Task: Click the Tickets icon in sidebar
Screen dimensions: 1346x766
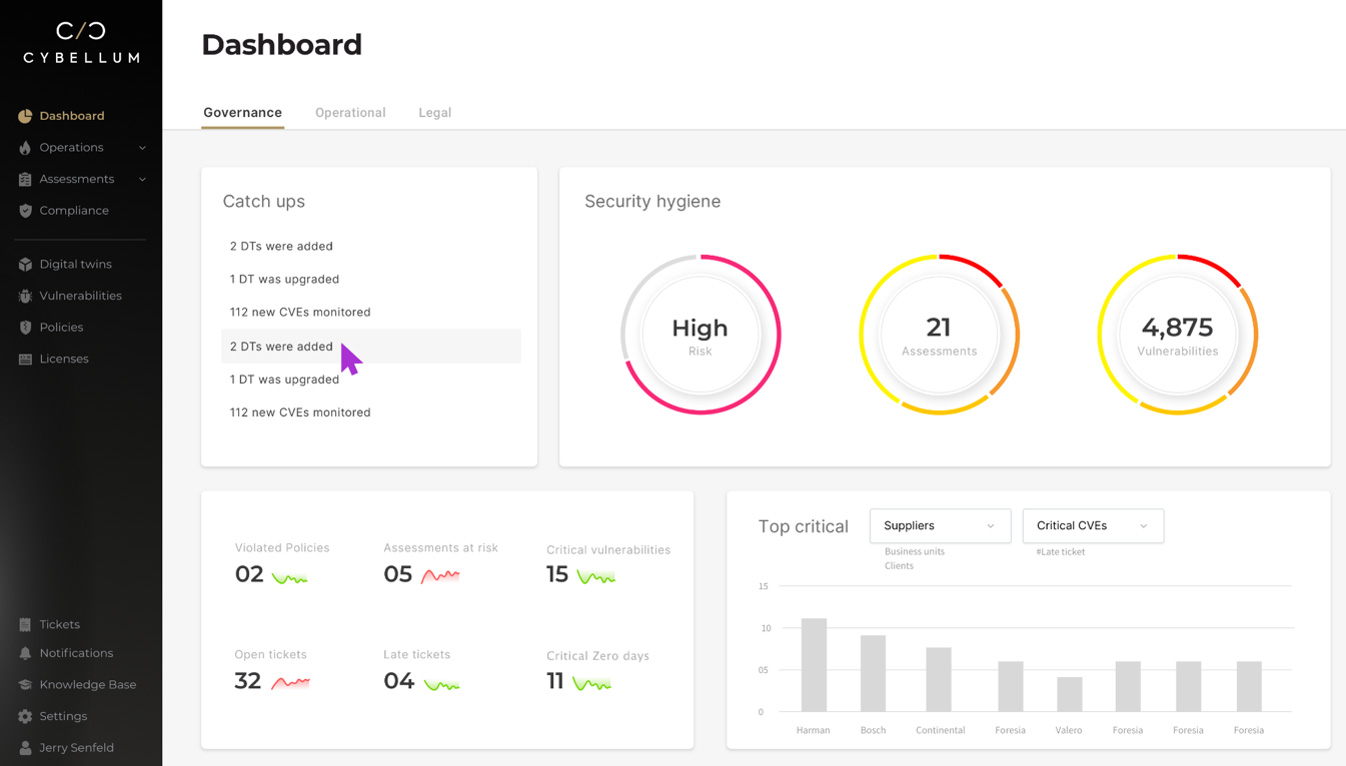Action: coord(25,625)
